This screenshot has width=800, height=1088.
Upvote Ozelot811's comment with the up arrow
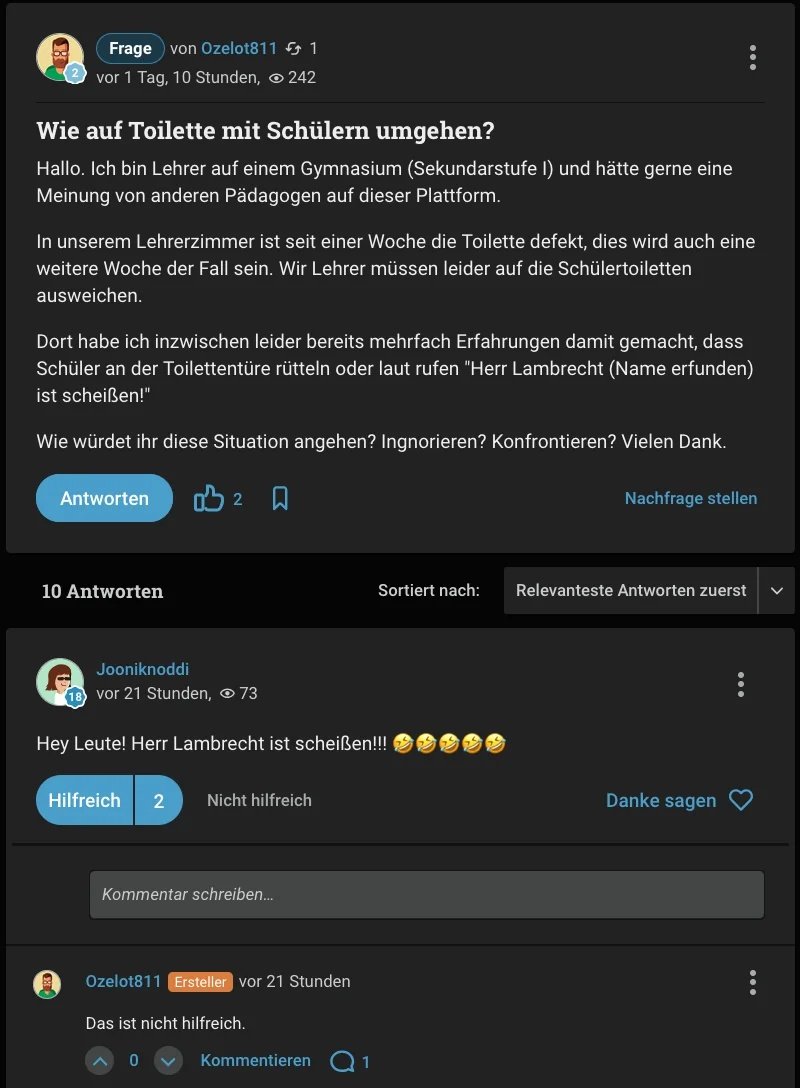pyautogui.click(x=99, y=1061)
